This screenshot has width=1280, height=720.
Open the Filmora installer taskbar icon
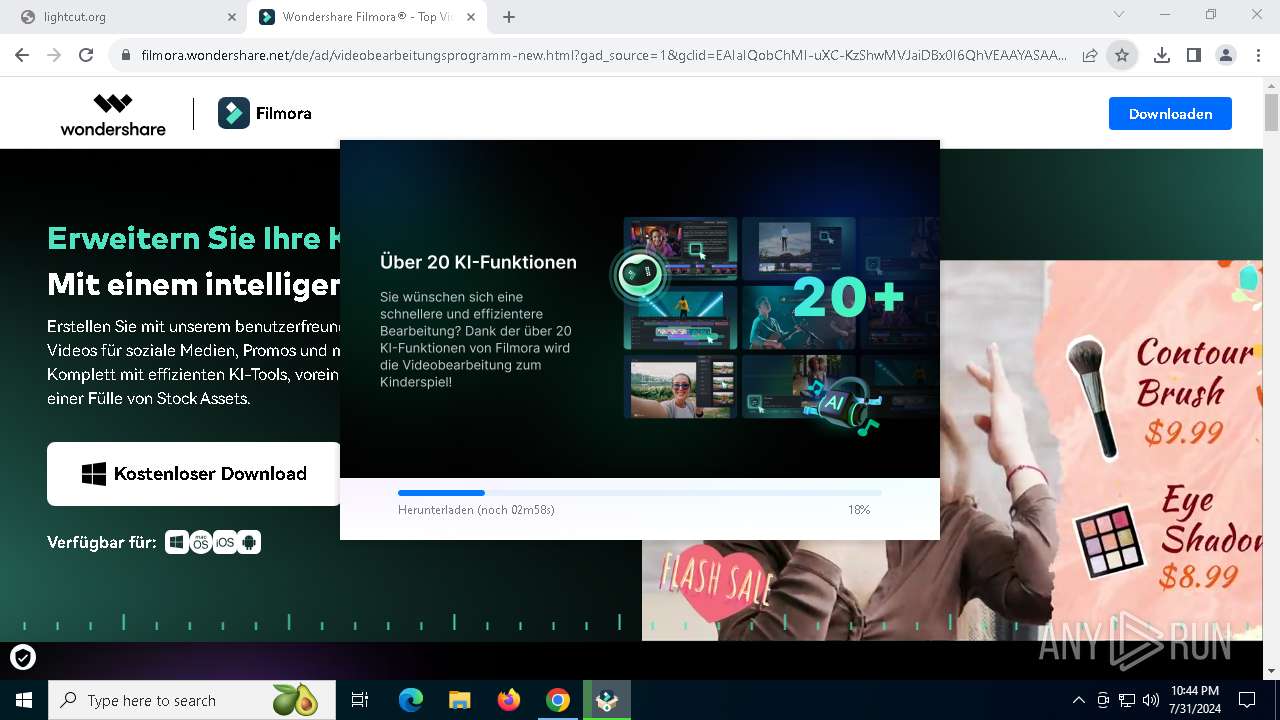[607, 700]
